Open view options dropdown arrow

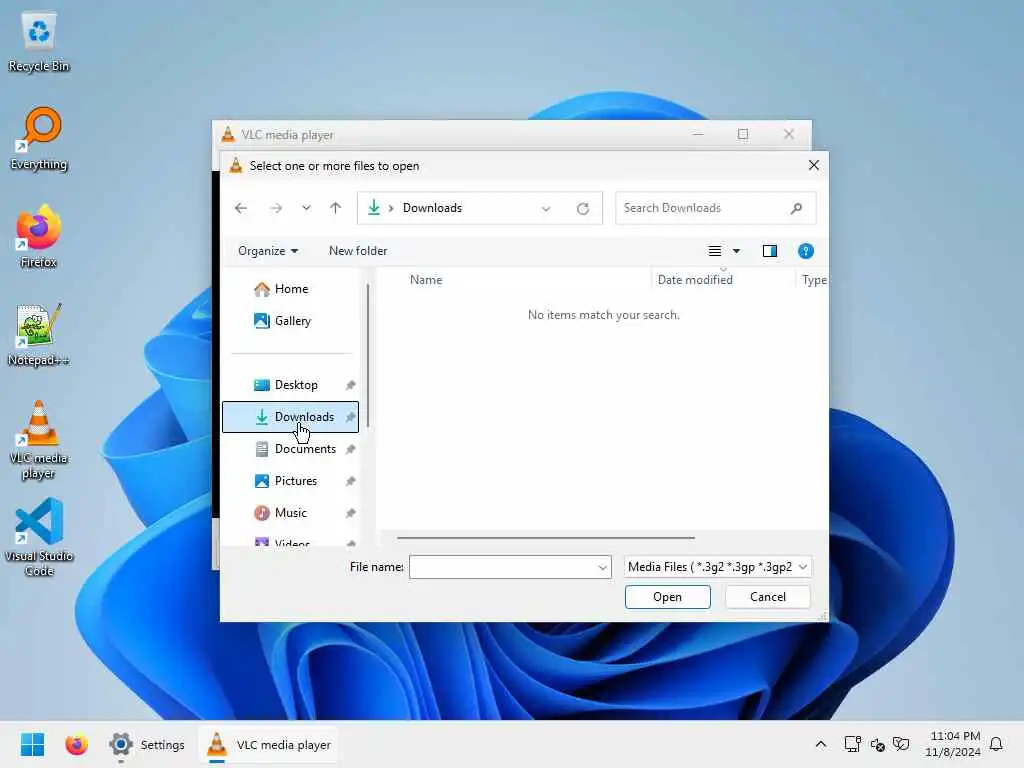(737, 251)
